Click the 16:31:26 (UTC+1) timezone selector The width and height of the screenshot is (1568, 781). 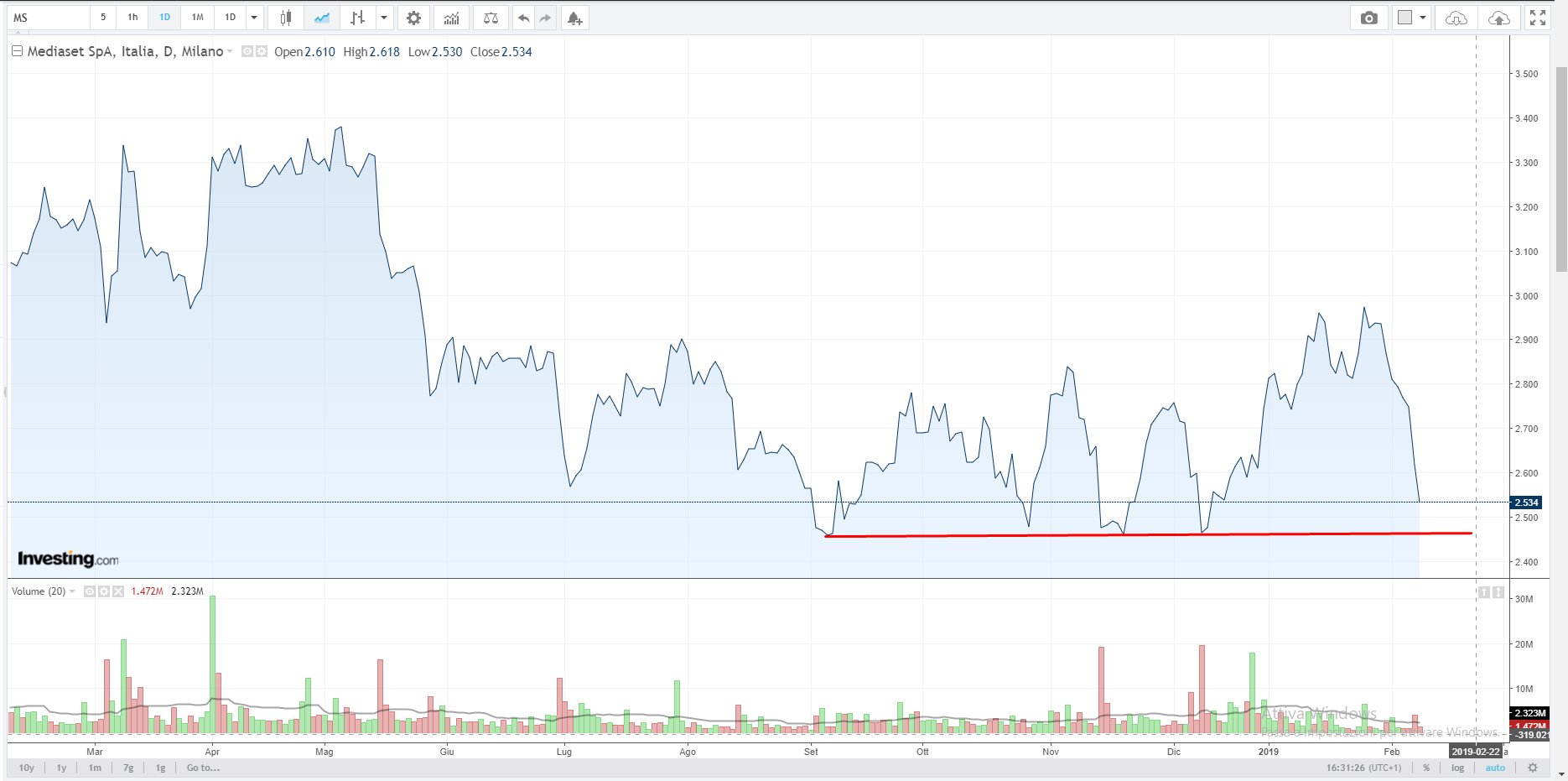click(1363, 768)
